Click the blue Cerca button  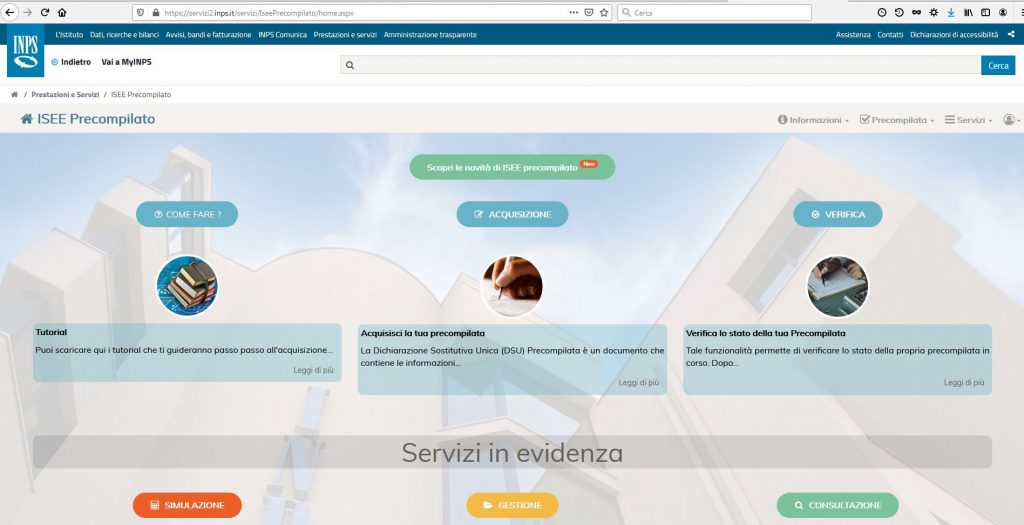pos(998,65)
